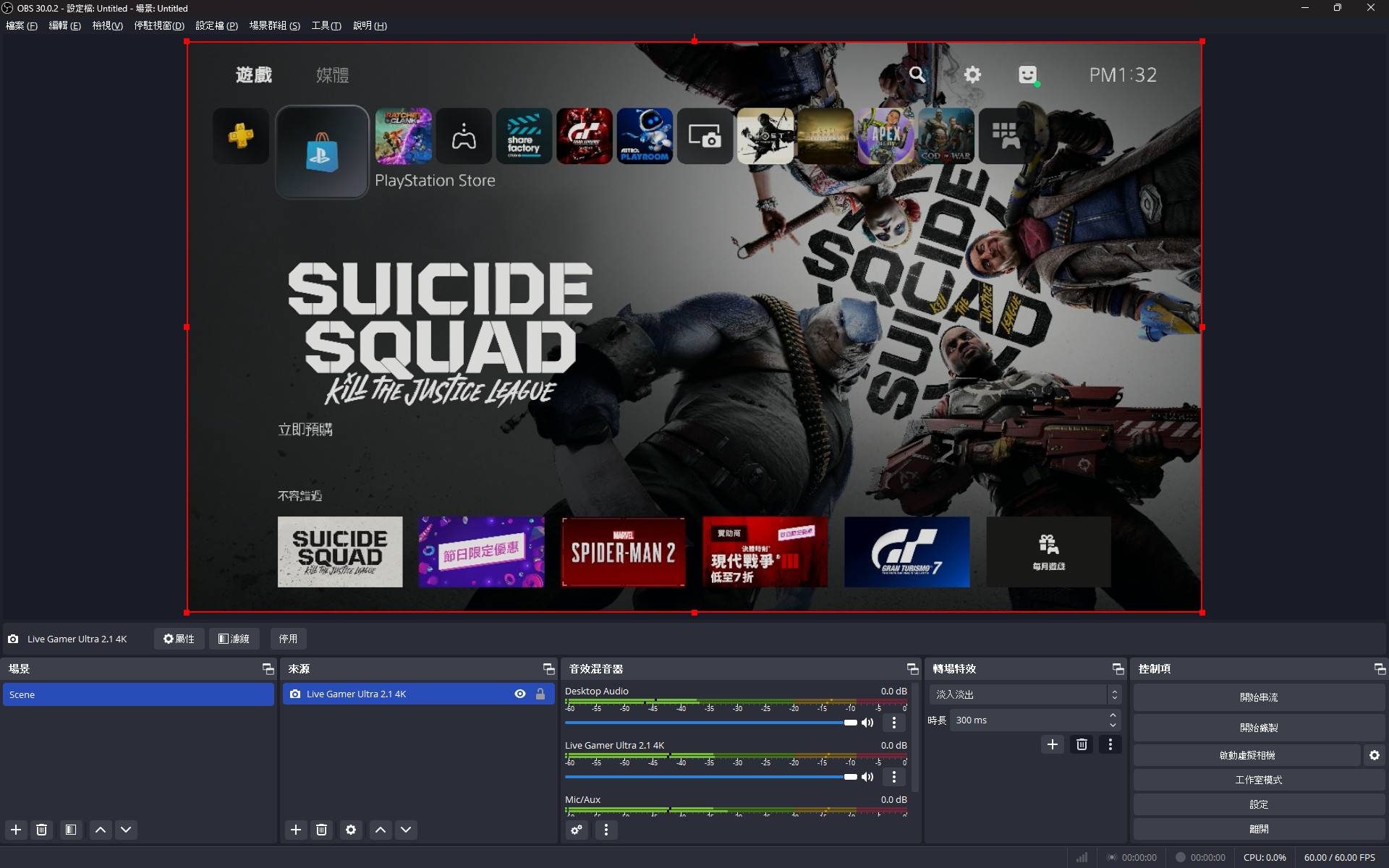This screenshot has height=868, width=1389.
Task: Open 檢視 (V) menu
Action: [x=108, y=25]
